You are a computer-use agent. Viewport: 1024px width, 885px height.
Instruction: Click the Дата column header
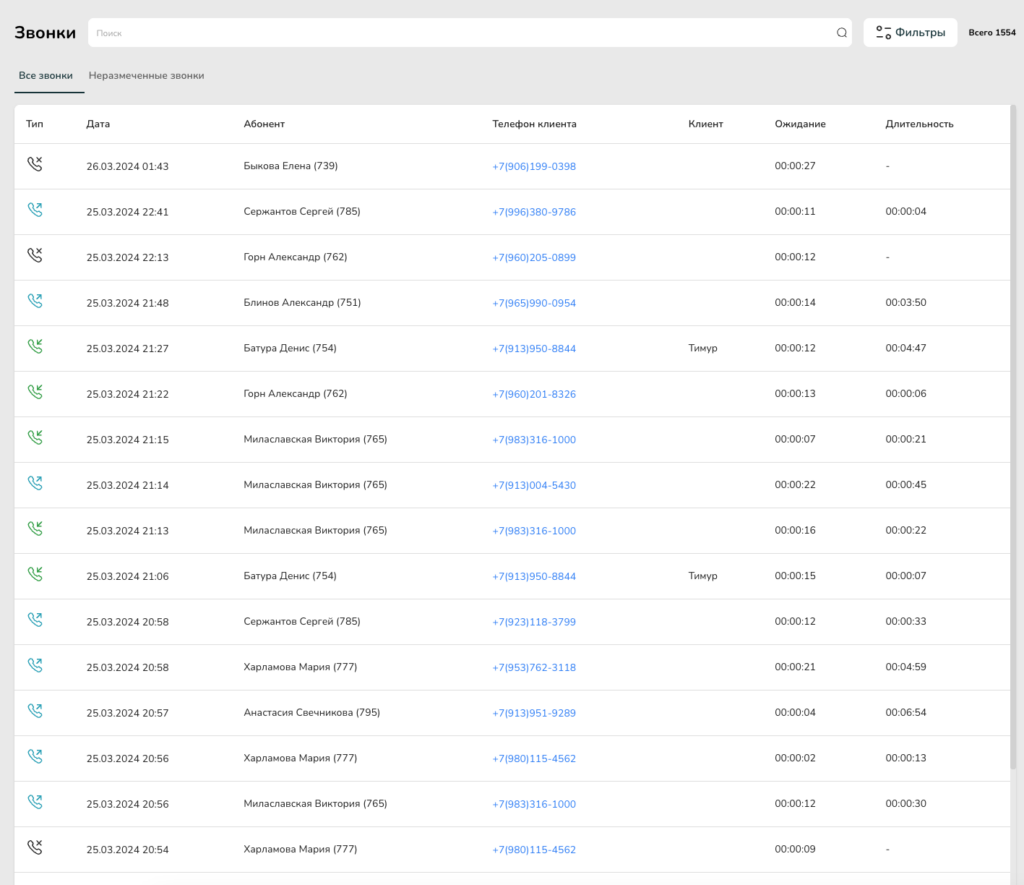coord(98,124)
